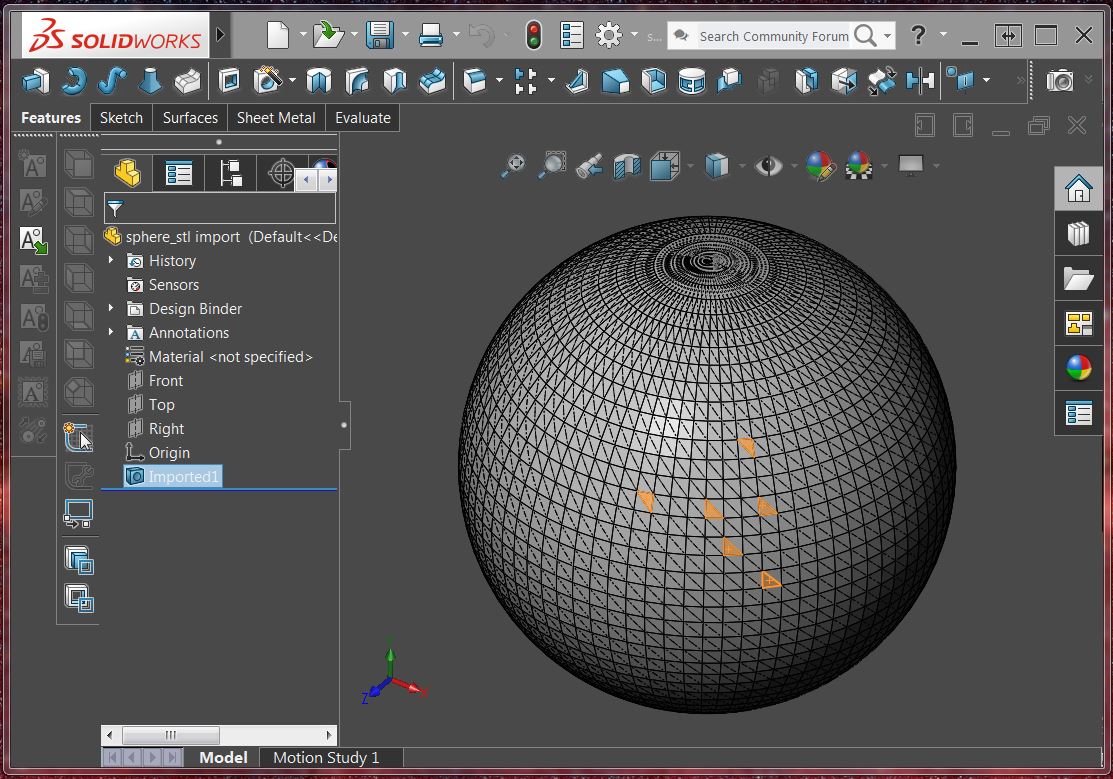
Task: Click the Save icon
Action: (x=380, y=36)
